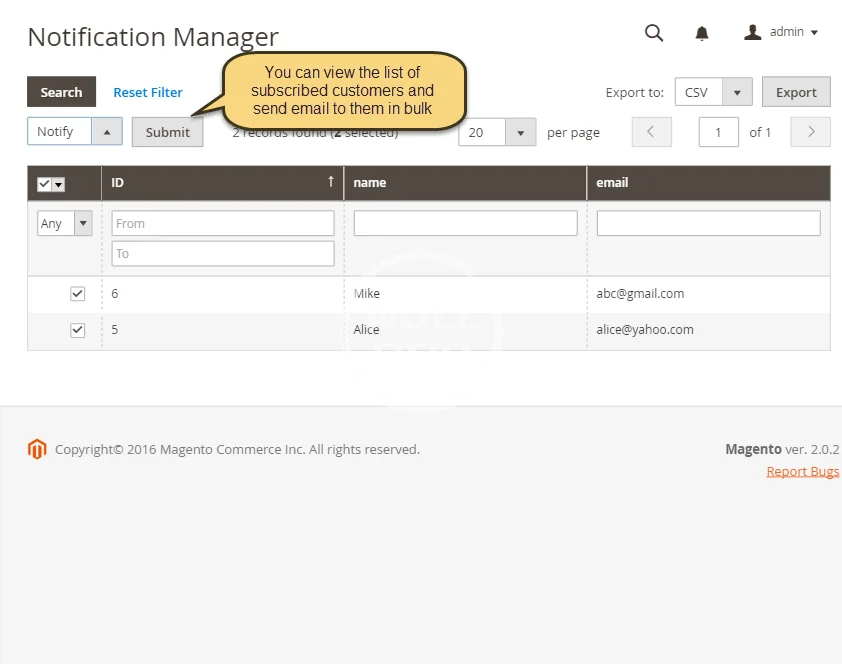The image size is (842, 664).
Task: Uncheck the row for Alice
Action: 77,330
